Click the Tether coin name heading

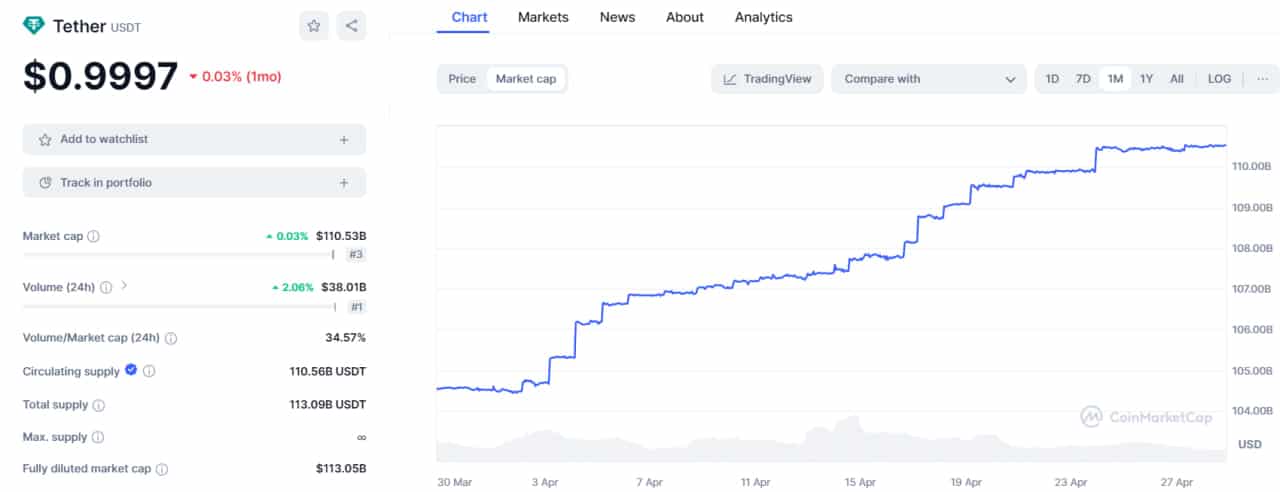point(79,26)
